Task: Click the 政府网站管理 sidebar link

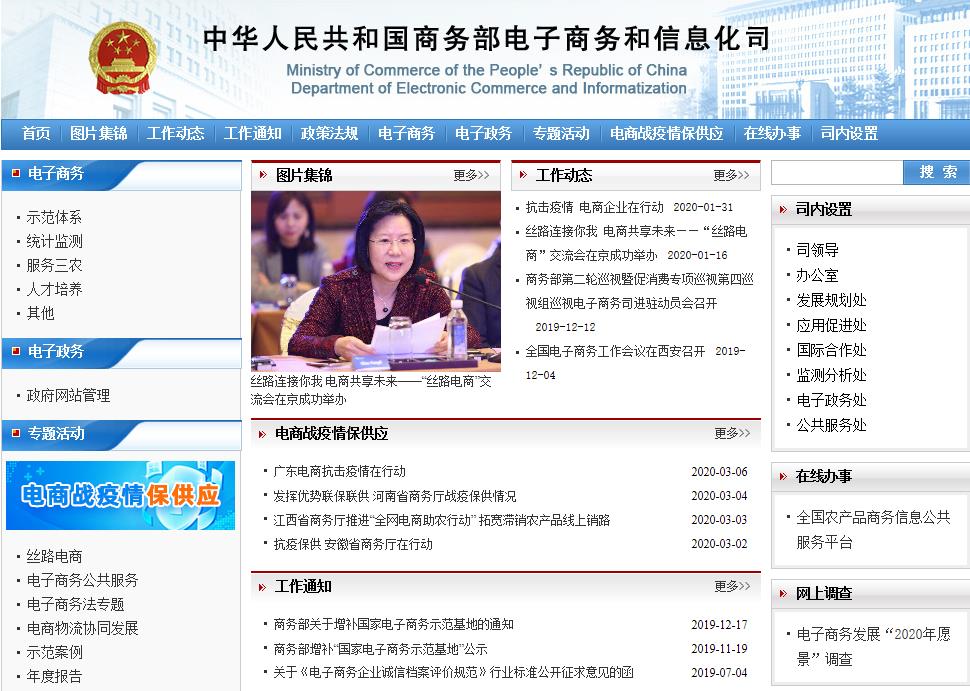Action: (x=68, y=395)
